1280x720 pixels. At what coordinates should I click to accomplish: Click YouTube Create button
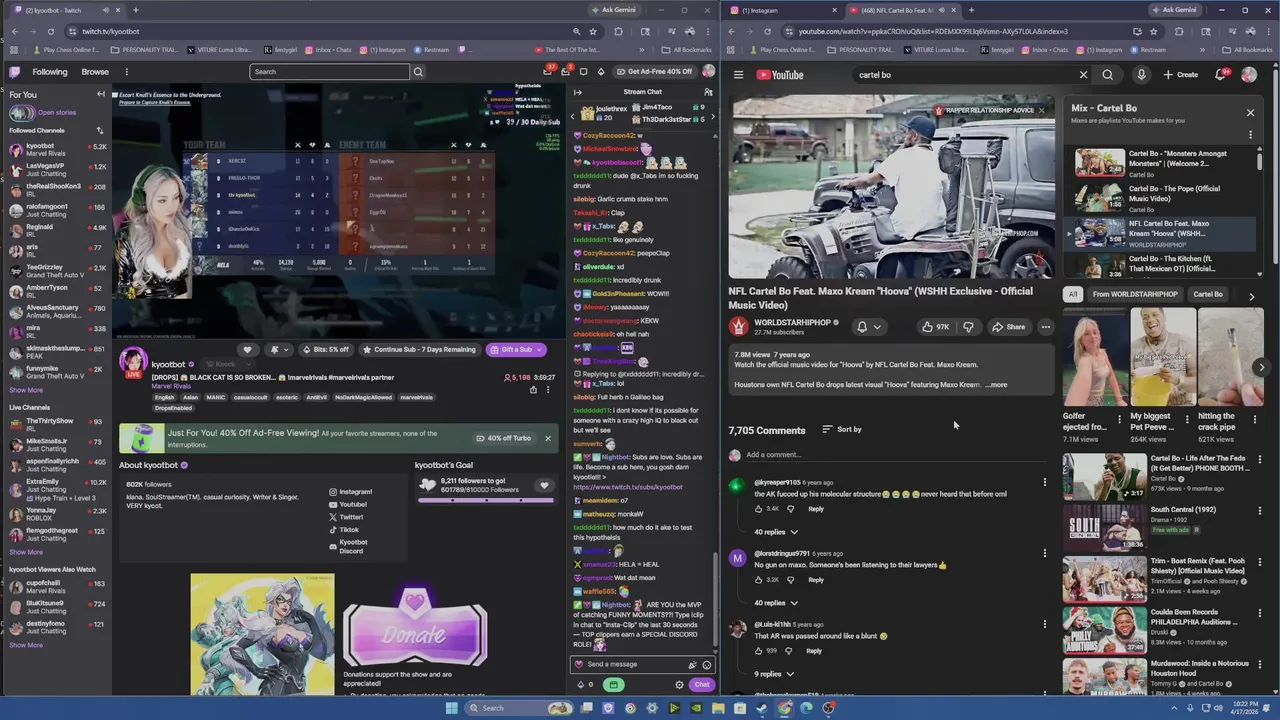[1181, 75]
